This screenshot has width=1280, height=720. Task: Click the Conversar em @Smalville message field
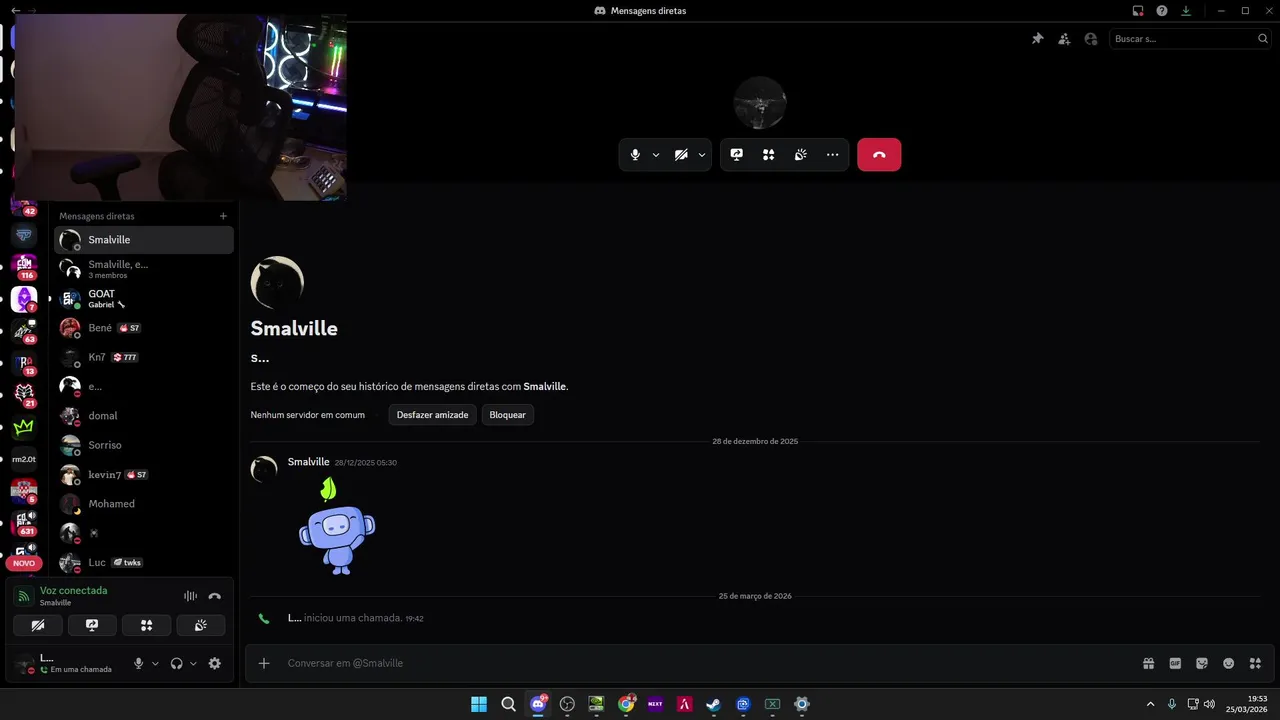pyautogui.click(x=700, y=663)
